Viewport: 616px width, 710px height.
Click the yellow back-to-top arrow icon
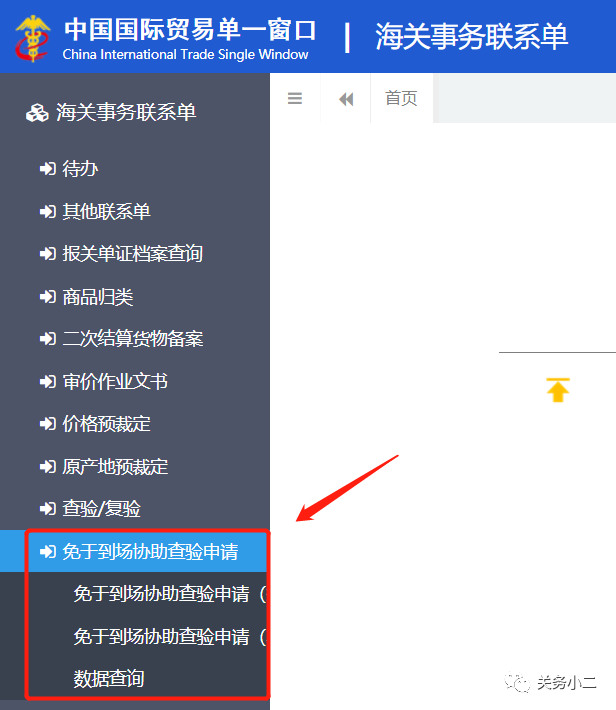pyautogui.click(x=558, y=390)
